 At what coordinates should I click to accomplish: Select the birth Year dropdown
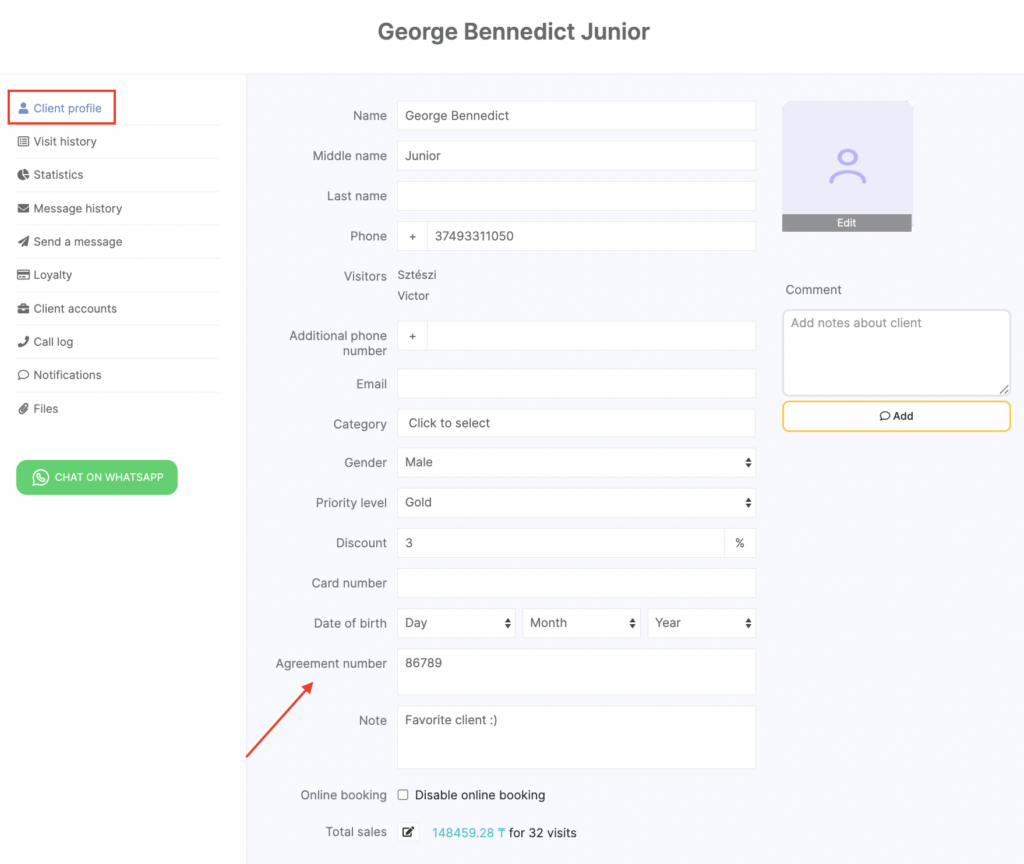(x=702, y=623)
